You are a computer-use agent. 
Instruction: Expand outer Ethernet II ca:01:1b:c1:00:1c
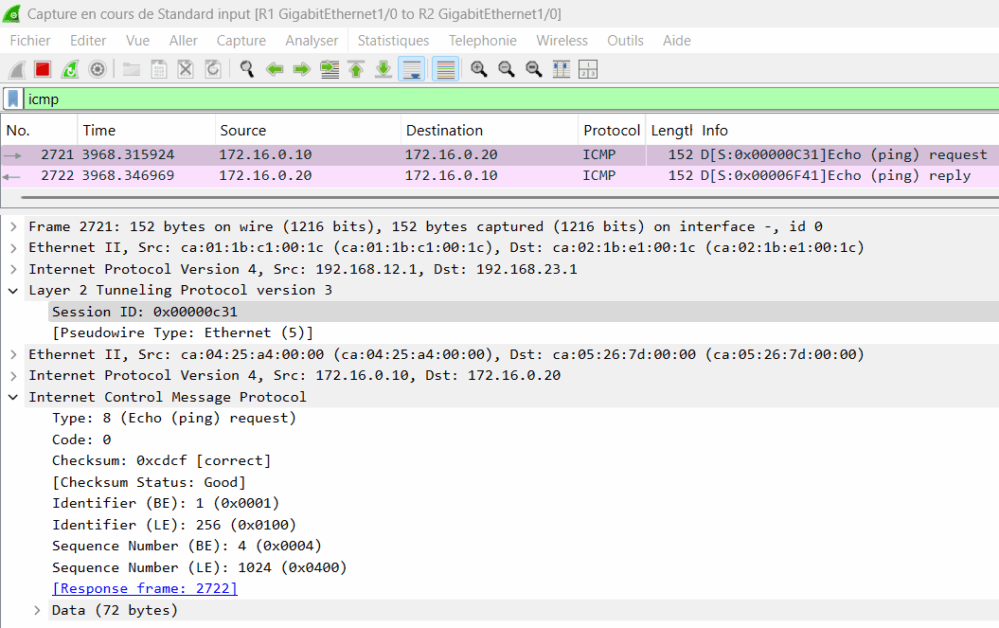13,248
